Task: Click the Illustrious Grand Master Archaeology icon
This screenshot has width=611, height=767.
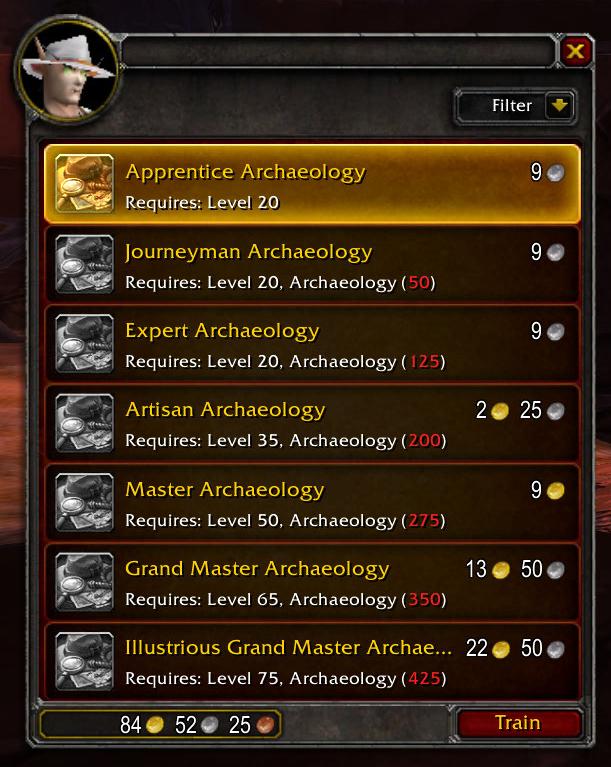Action: click(85, 661)
